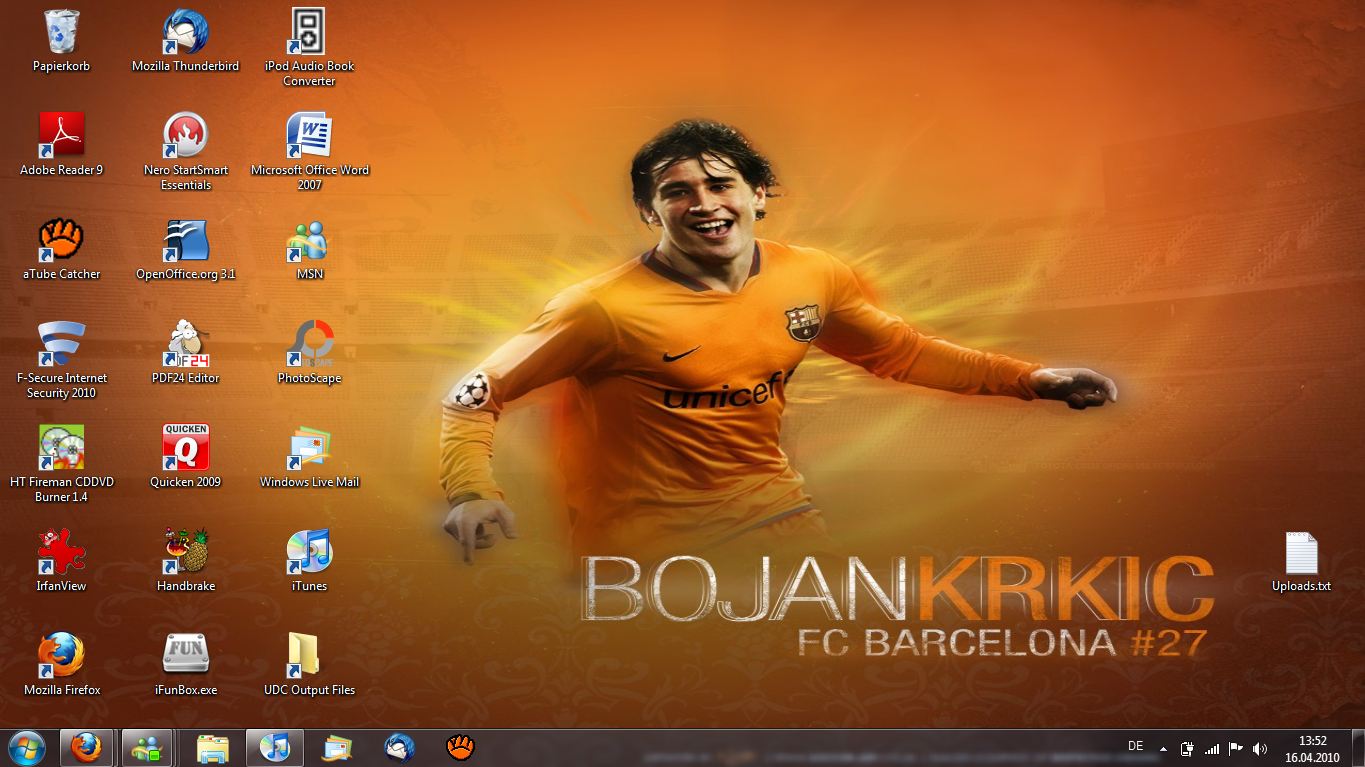Viewport: 1365px width, 767px height.
Task: Open Windows Live Mail from taskbar
Action: (x=338, y=748)
